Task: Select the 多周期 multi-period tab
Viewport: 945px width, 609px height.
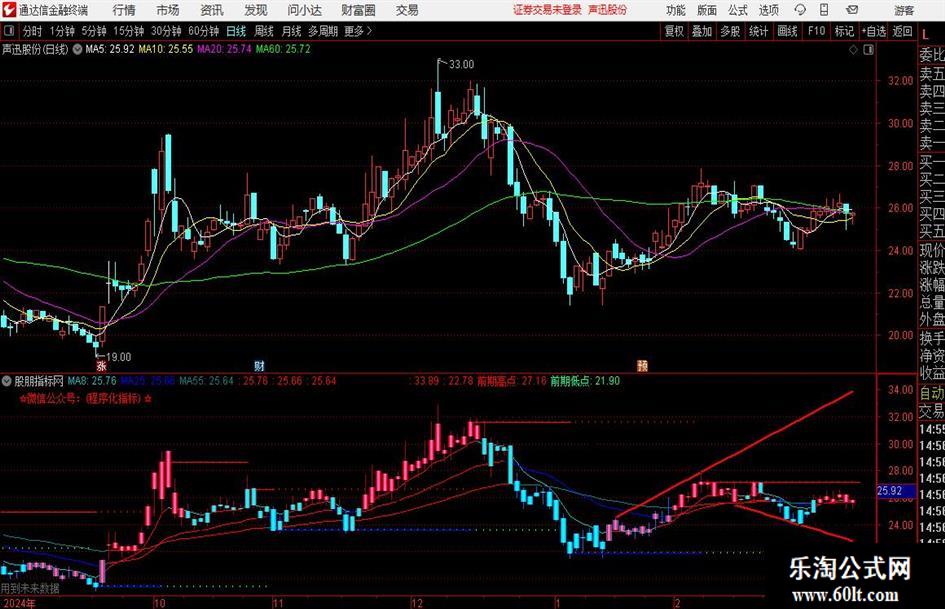Action: (x=323, y=31)
